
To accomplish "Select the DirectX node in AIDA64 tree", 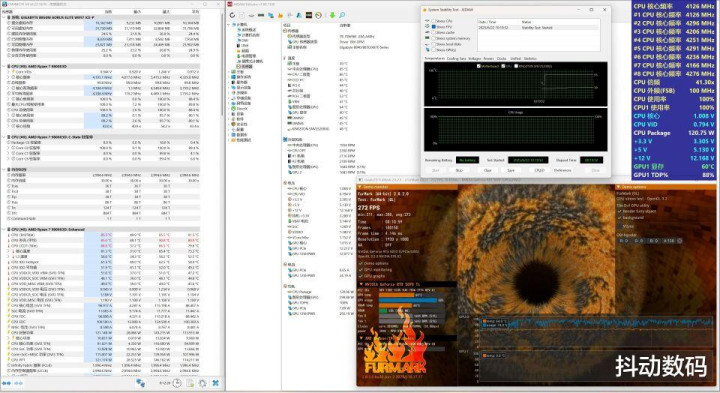I will tap(242, 109).
